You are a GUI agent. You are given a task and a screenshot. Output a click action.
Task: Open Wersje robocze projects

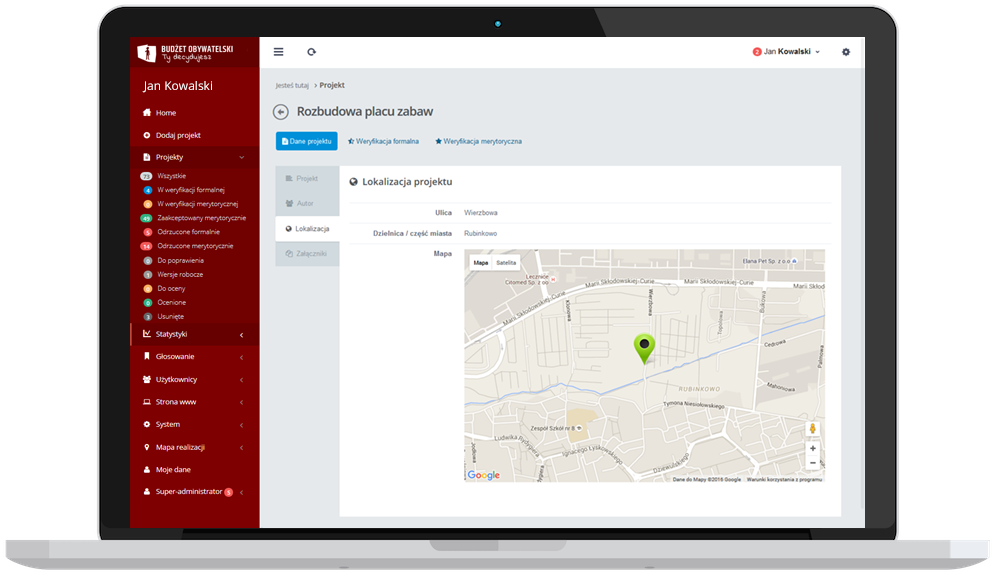click(x=180, y=274)
